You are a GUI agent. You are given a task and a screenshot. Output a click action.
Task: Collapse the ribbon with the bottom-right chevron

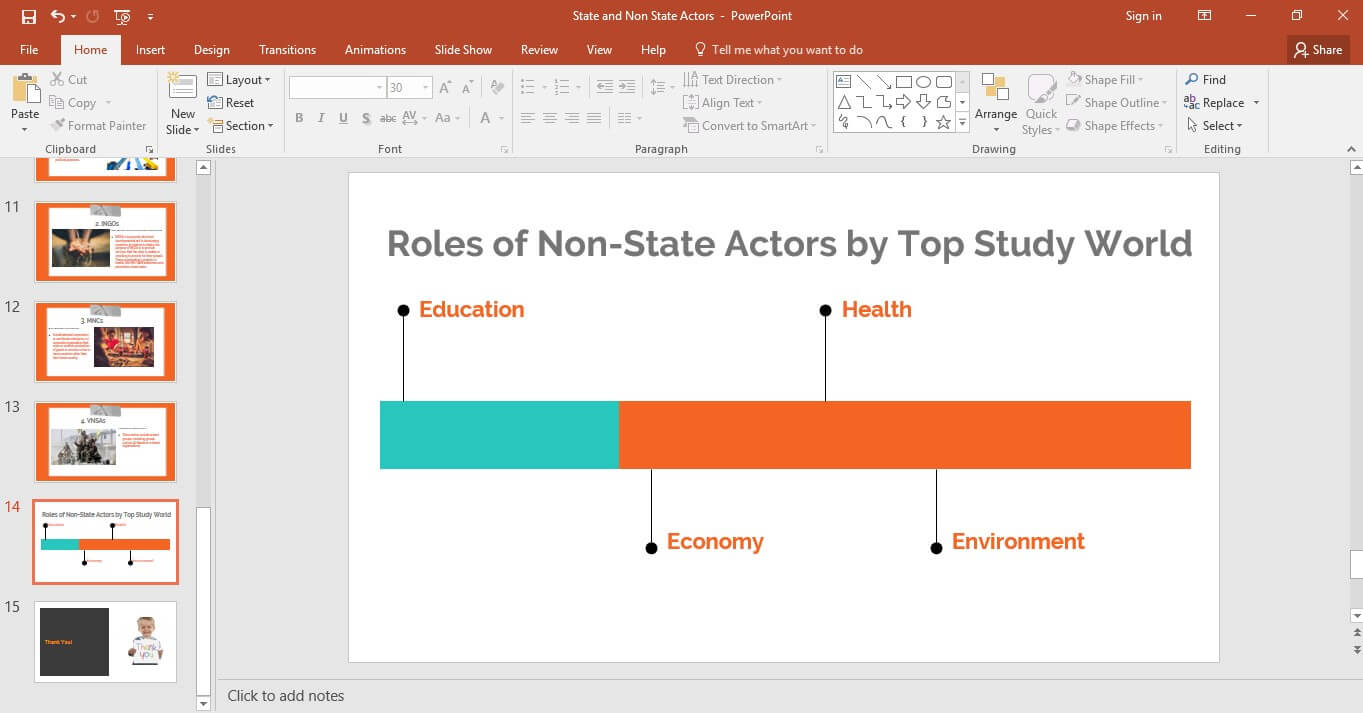point(1350,149)
